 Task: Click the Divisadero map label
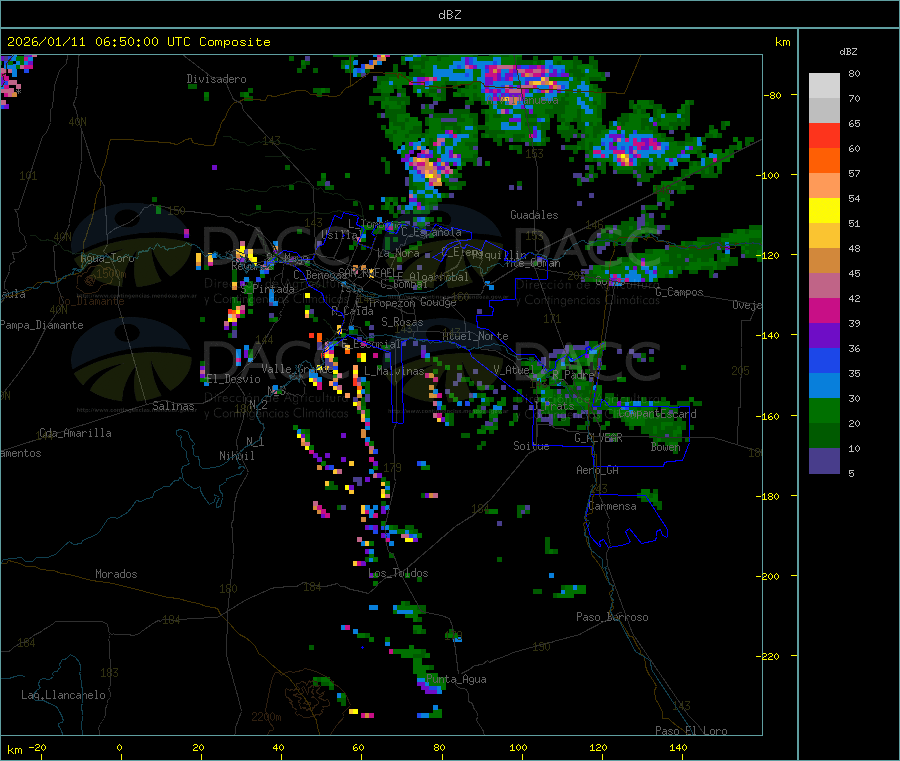[216, 79]
